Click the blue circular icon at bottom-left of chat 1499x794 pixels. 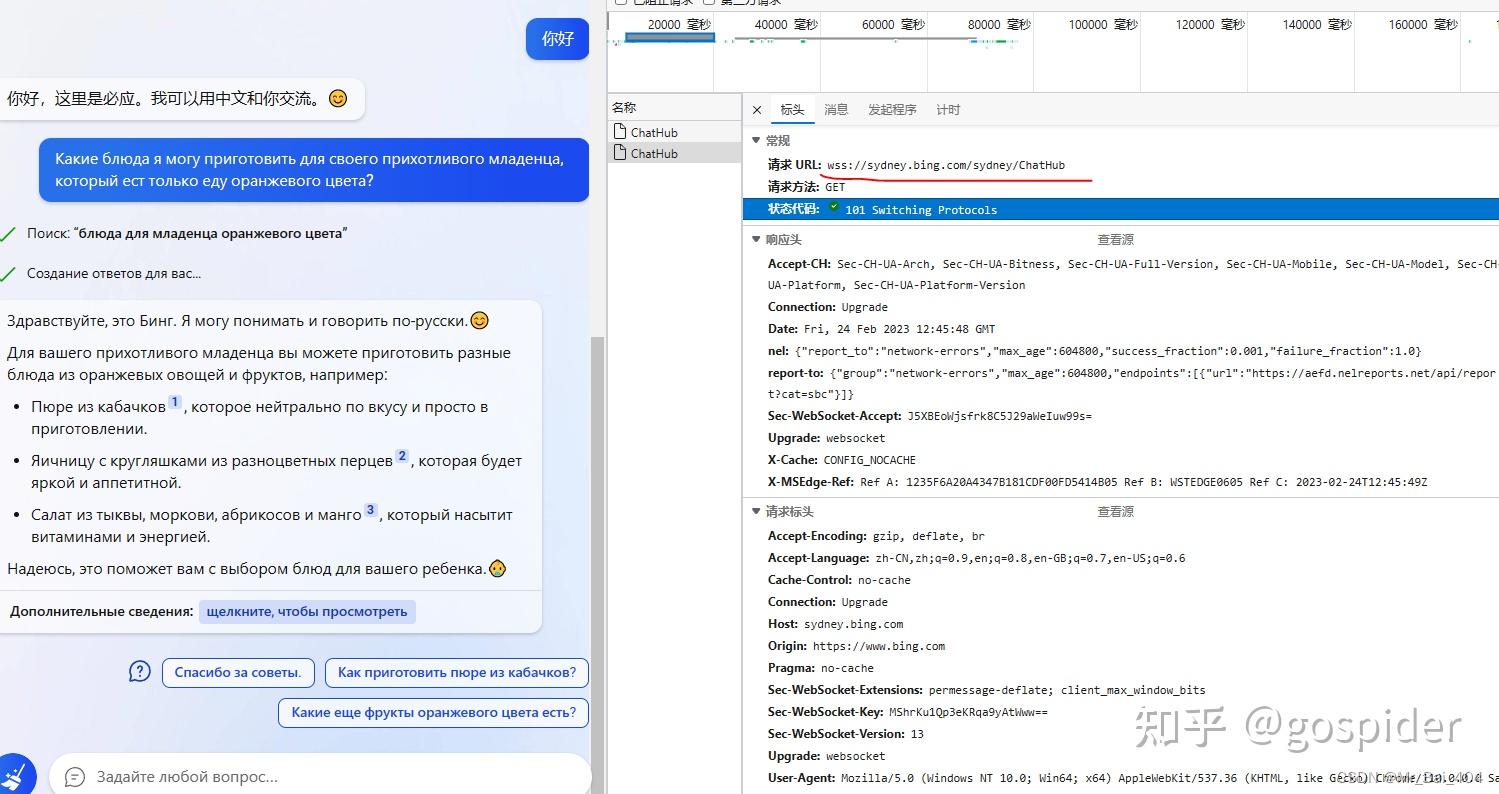click(x=17, y=775)
